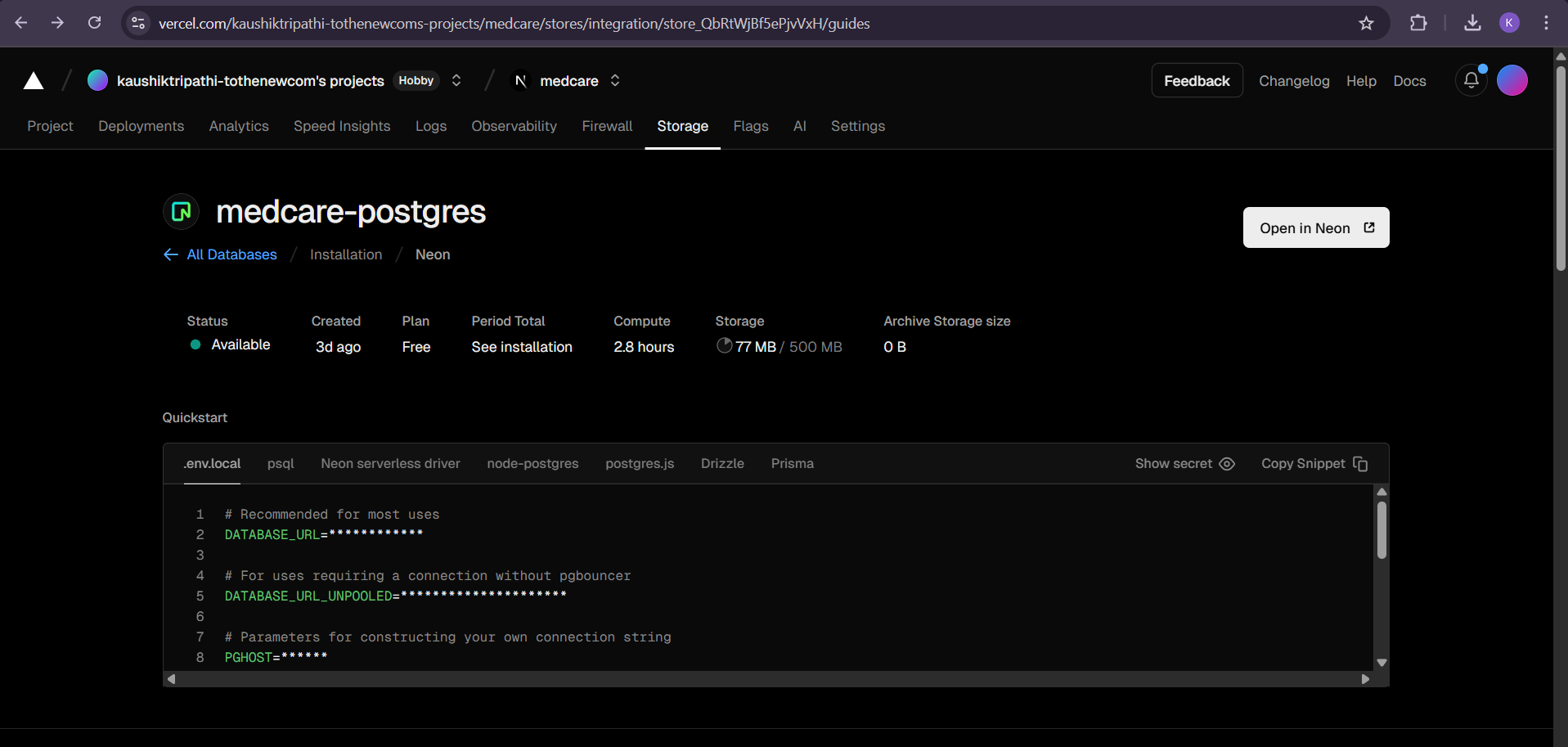Click the Neon logo beside medcare-postgres

tap(182, 212)
